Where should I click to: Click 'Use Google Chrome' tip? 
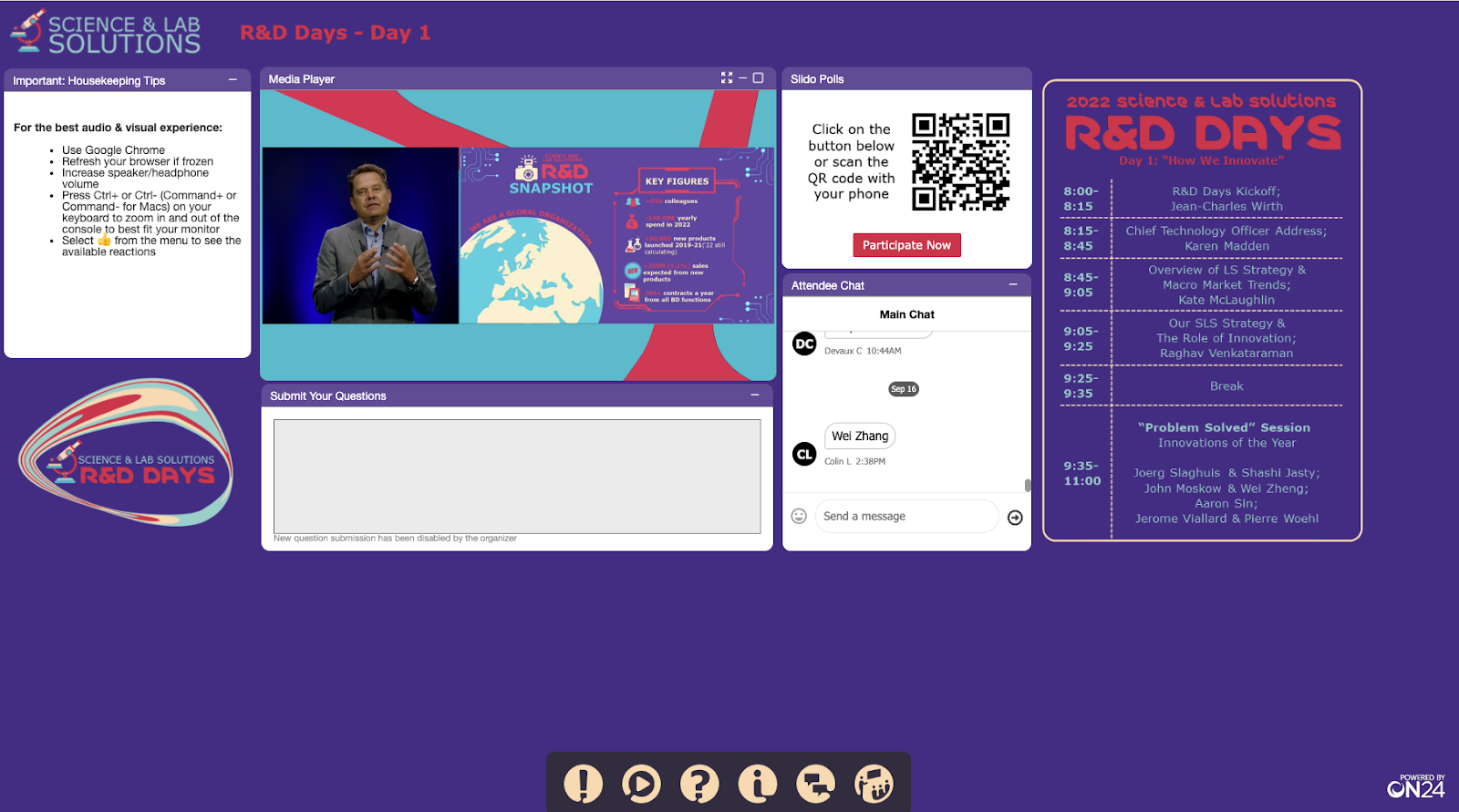point(113,150)
